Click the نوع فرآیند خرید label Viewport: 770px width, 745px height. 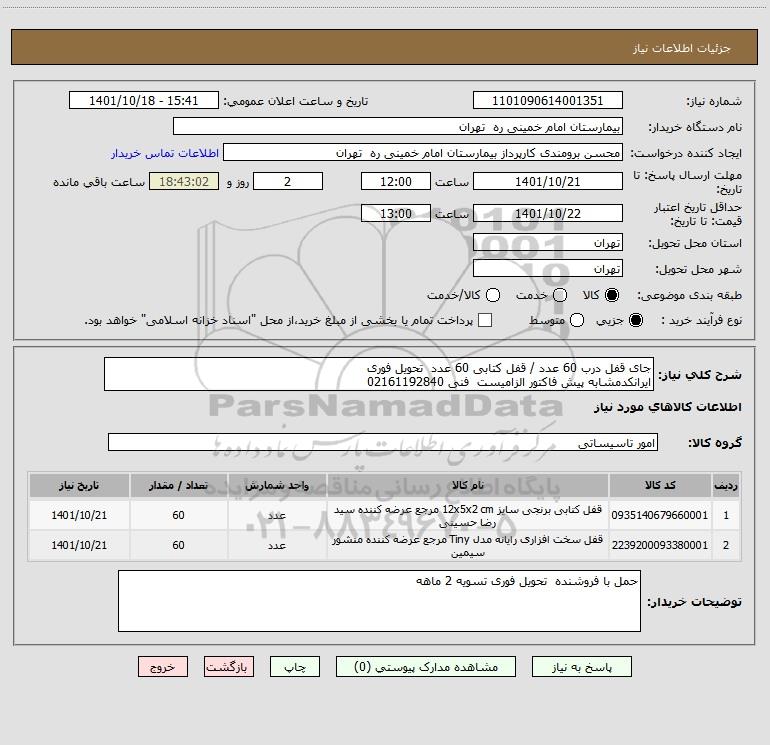[701, 320]
